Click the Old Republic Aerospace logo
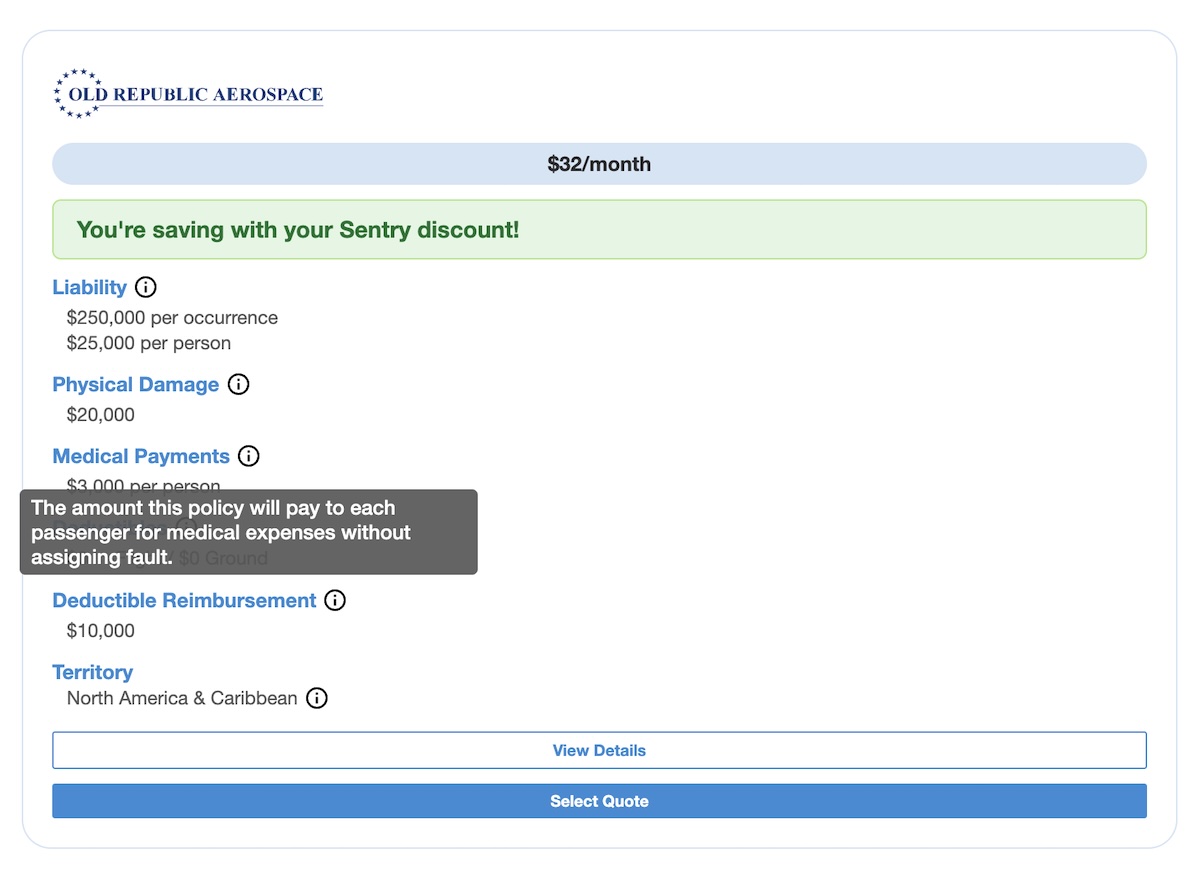This screenshot has width=1200, height=880. pos(189,94)
